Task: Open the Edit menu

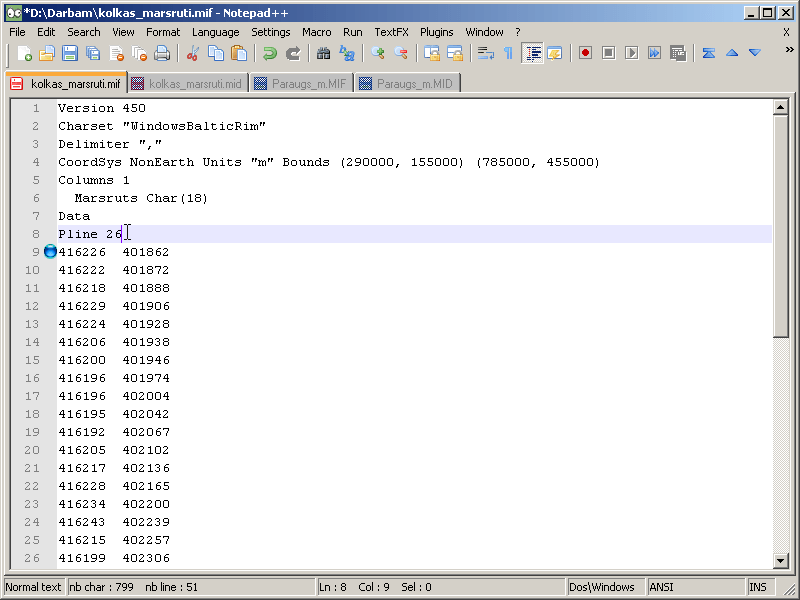Action: 46,32
